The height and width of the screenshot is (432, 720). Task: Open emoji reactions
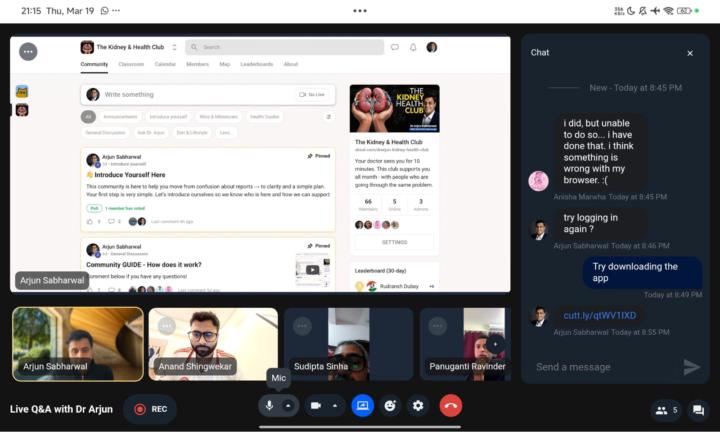point(390,406)
